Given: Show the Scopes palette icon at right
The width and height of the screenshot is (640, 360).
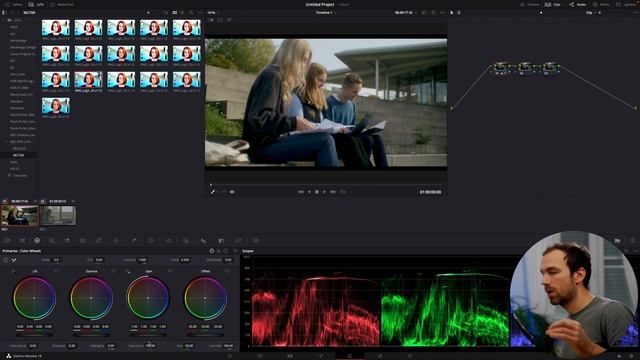Looking at the screenshot, I should tap(617, 241).
